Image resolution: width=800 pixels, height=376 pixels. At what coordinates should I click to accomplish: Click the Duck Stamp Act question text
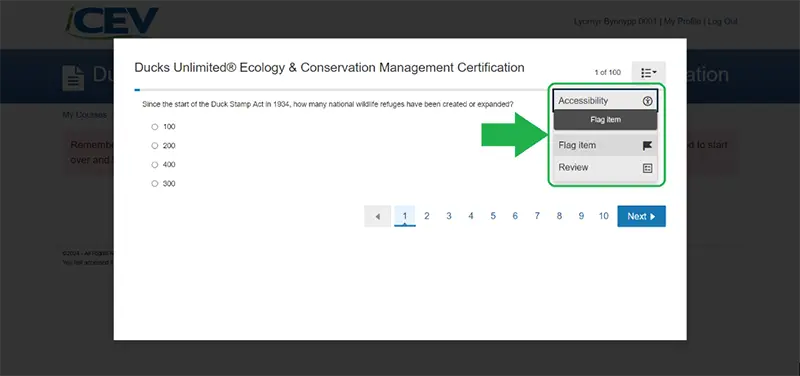pos(328,104)
